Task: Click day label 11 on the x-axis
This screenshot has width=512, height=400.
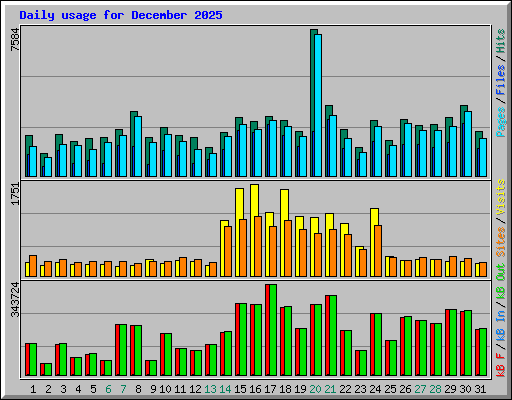Action: coord(180,389)
